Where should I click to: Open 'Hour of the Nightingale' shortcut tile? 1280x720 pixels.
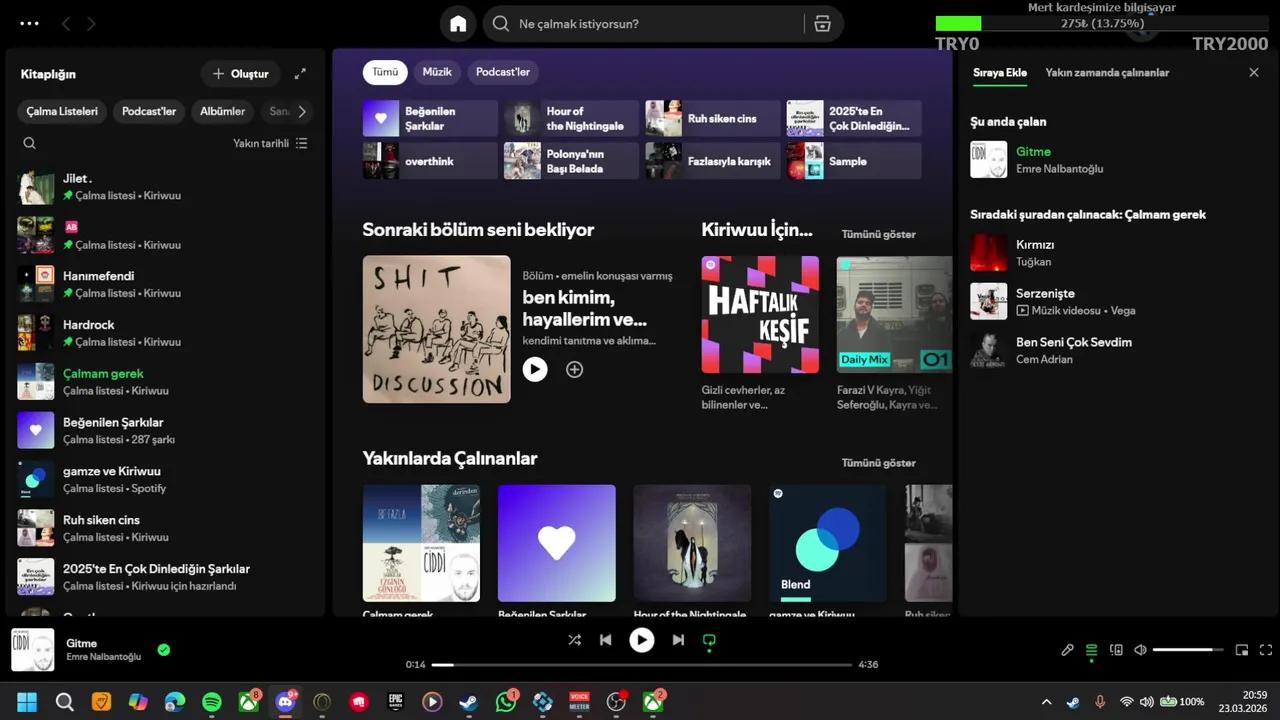point(571,118)
